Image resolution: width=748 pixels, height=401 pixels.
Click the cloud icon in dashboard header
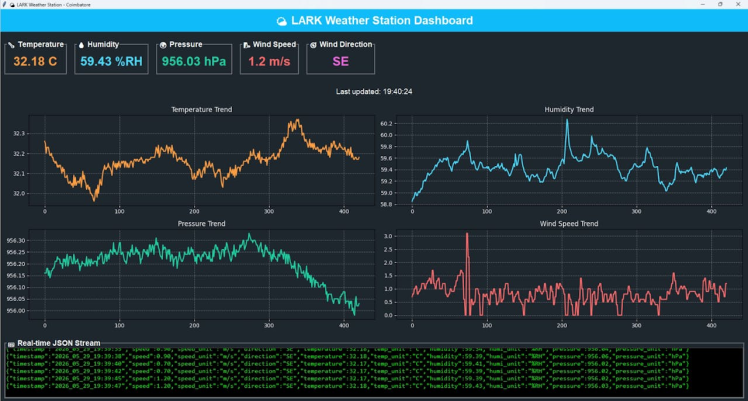(282, 21)
